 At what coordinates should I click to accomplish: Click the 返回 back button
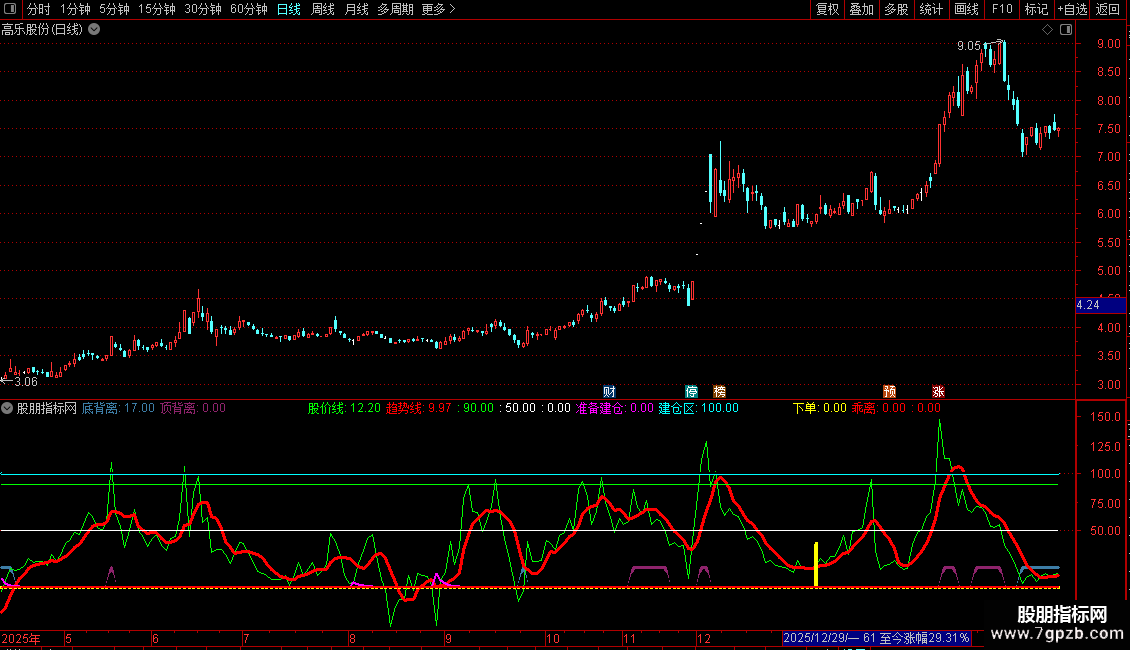(1108, 9)
